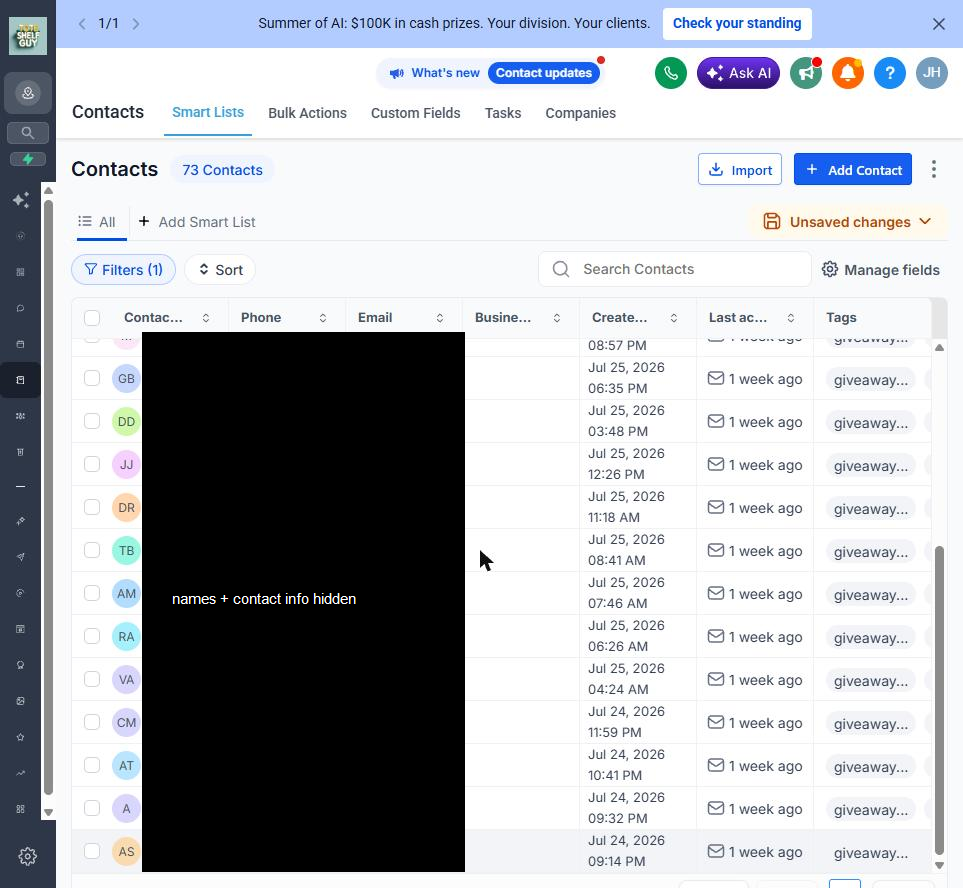Viewport: 963px width, 888px height.
Task: Click the sidebar scrollbar down arrow
Action: point(49,812)
